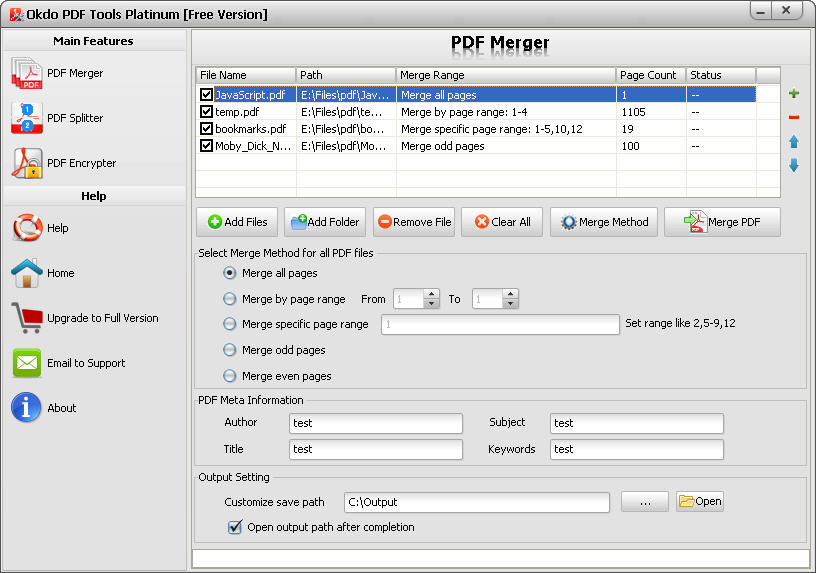Click the Okdo app icon in title bar

tap(16, 14)
